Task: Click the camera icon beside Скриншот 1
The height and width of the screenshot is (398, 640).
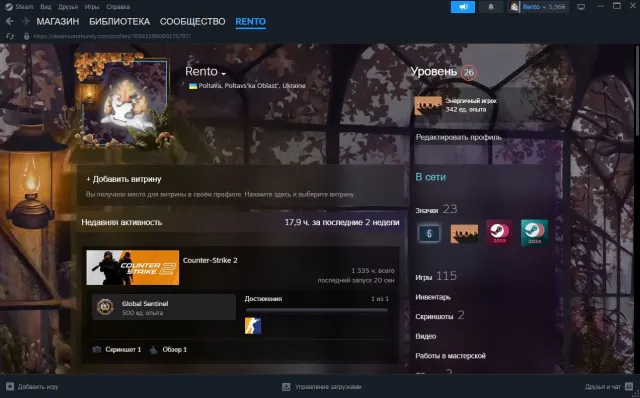Action: pyautogui.click(x=97, y=349)
